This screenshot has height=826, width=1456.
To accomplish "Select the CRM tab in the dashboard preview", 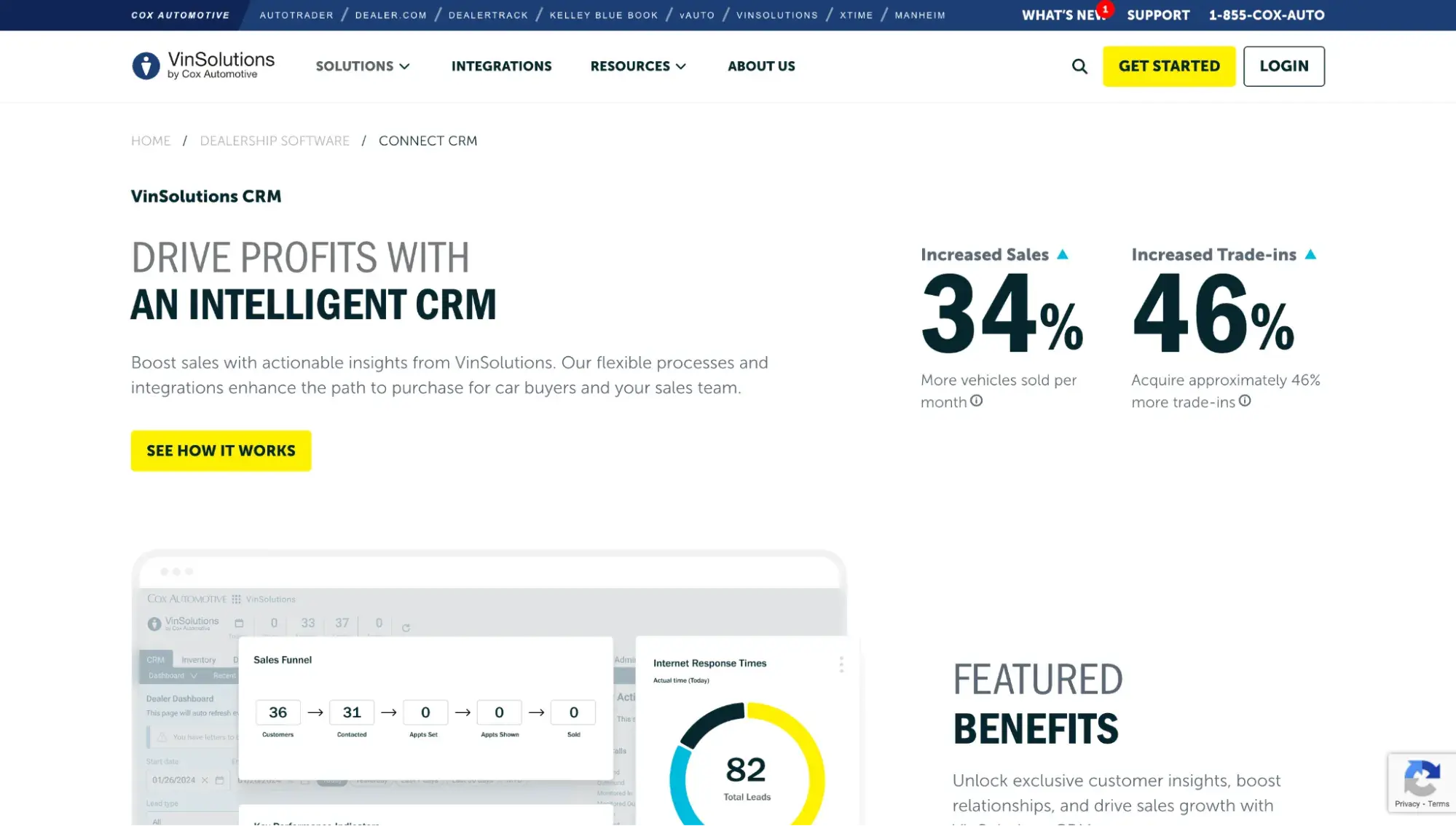I will [157, 659].
